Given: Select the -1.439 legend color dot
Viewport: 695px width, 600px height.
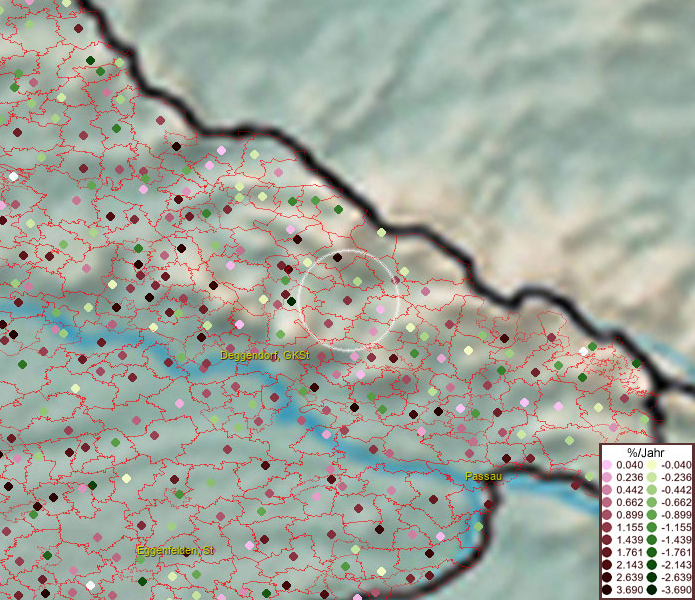Looking at the screenshot, I should 652,540.
